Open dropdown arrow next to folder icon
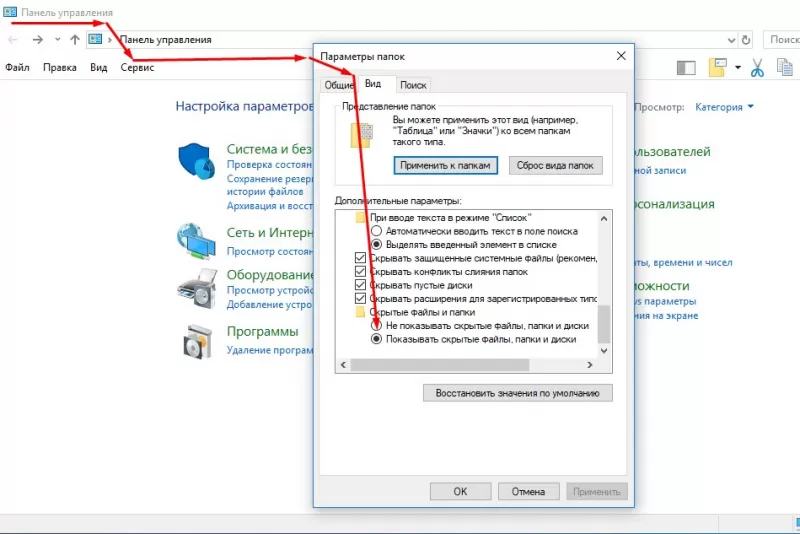This screenshot has width=800, height=534. 738,67
